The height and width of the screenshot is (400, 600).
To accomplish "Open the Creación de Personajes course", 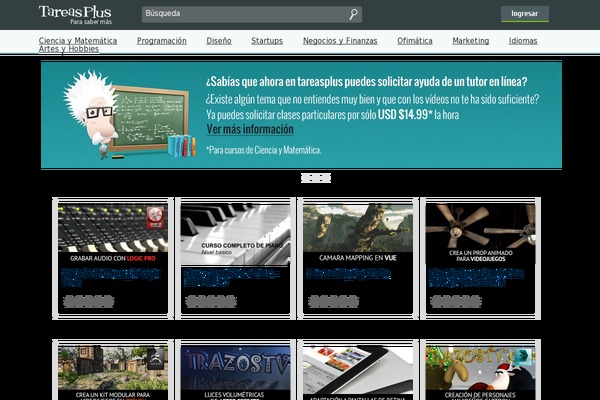I will (480, 370).
